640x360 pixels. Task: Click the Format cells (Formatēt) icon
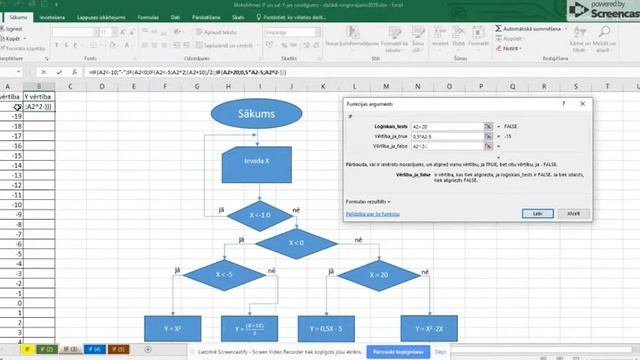478,32
